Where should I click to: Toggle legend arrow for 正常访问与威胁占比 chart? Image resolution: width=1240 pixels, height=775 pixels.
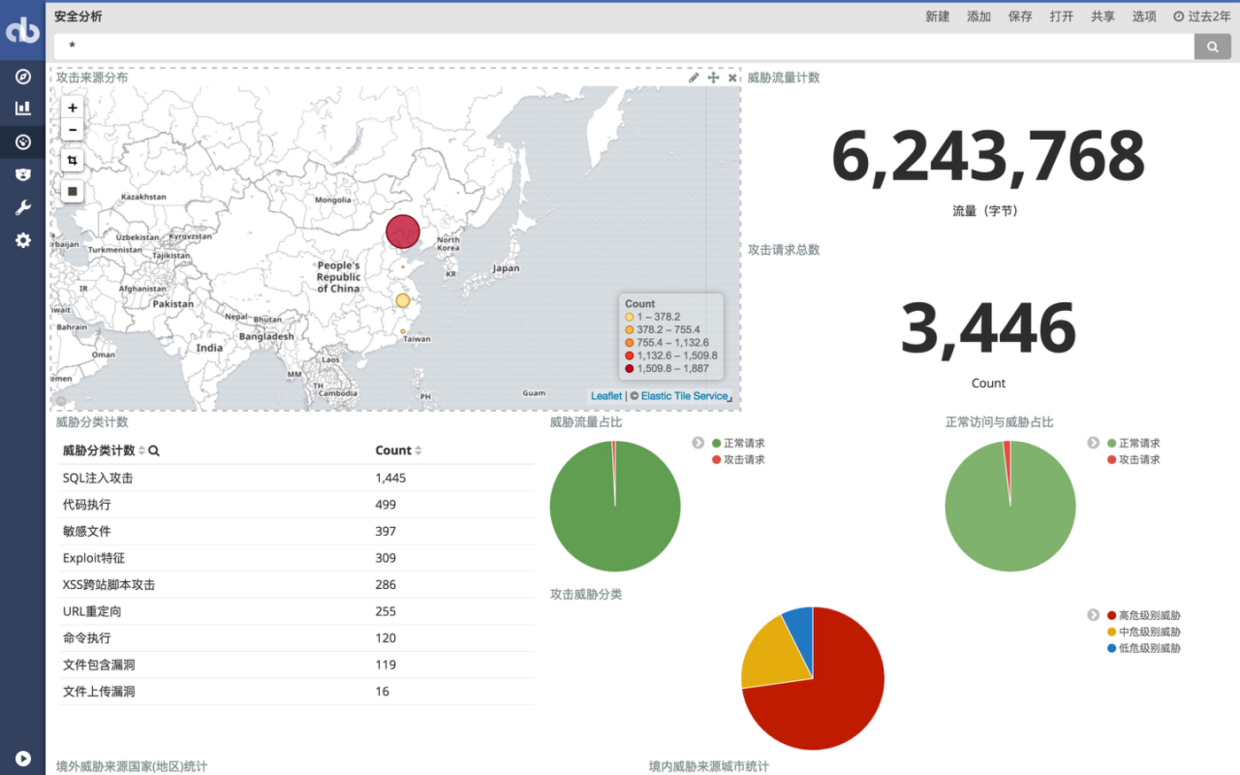(1093, 443)
